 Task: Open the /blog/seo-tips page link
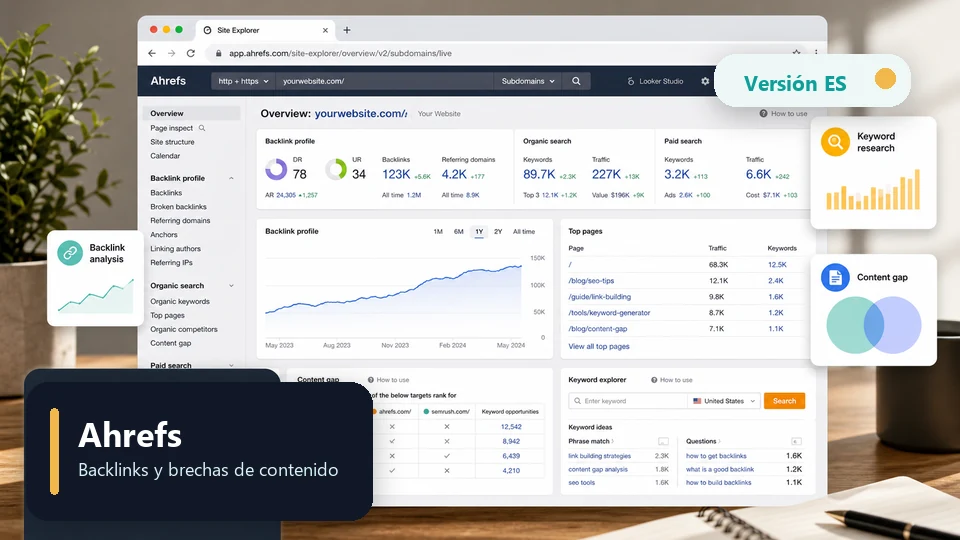[591, 281]
